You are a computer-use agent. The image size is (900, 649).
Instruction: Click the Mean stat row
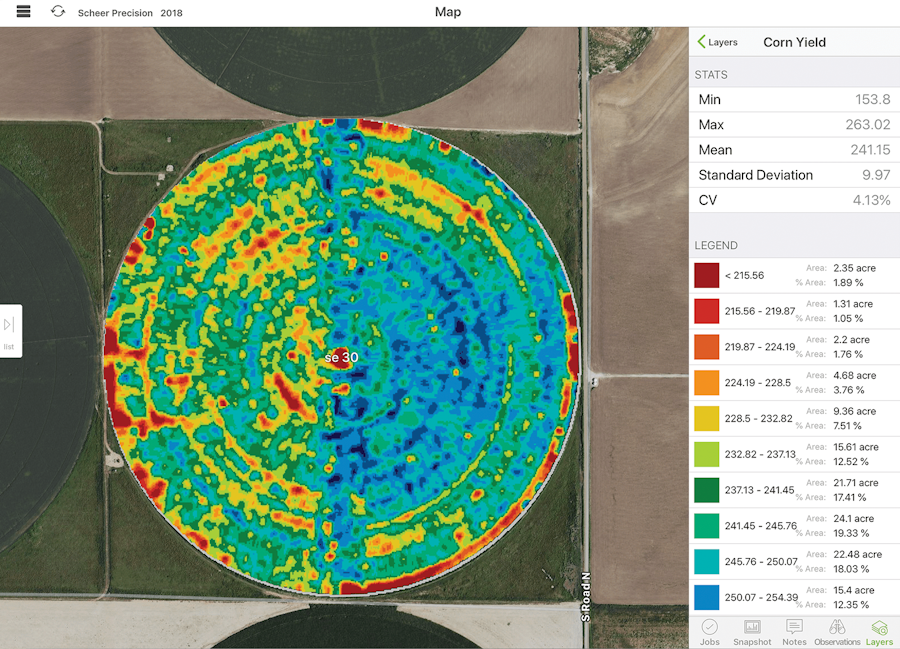tap(794, 150)
